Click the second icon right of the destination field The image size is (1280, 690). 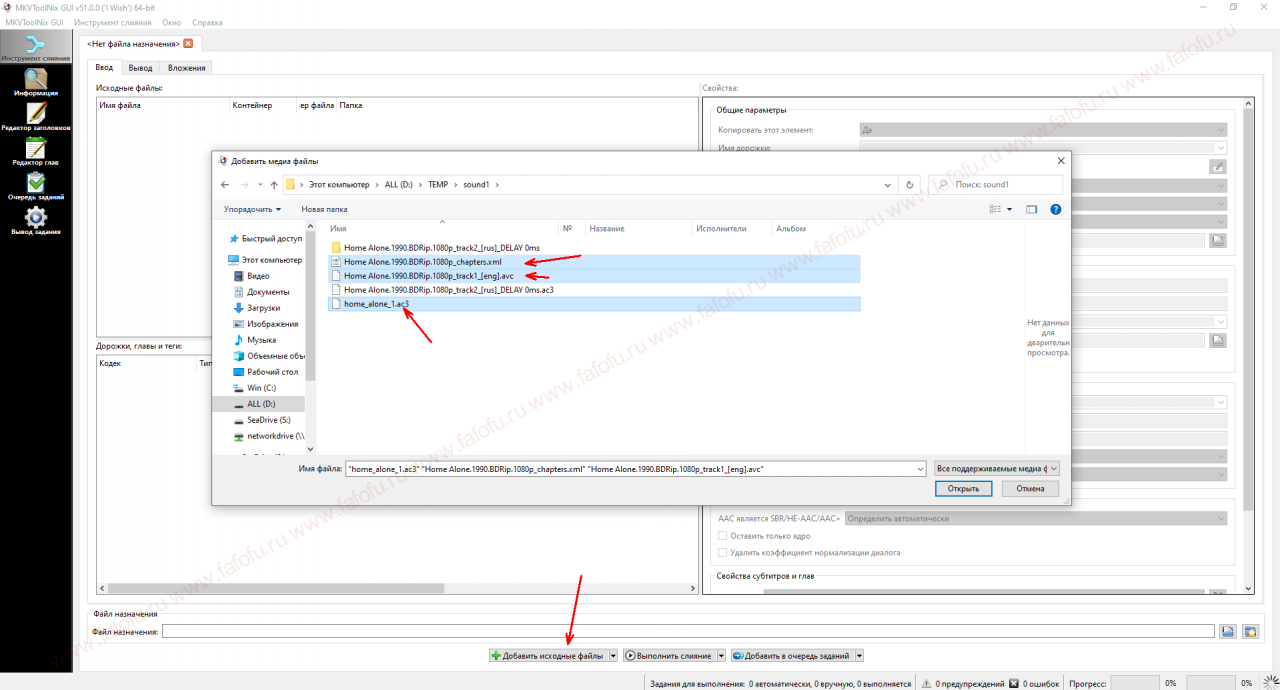click(x=1249, y=631)
